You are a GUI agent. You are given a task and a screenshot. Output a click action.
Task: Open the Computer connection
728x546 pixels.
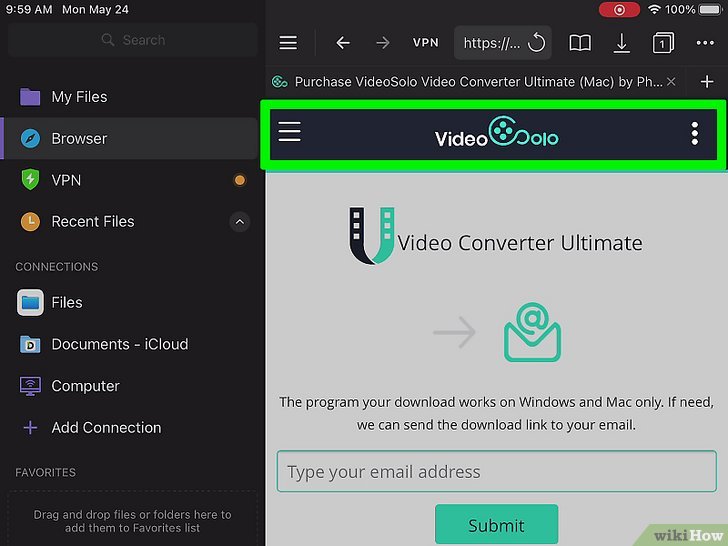(x=130, y=386)
